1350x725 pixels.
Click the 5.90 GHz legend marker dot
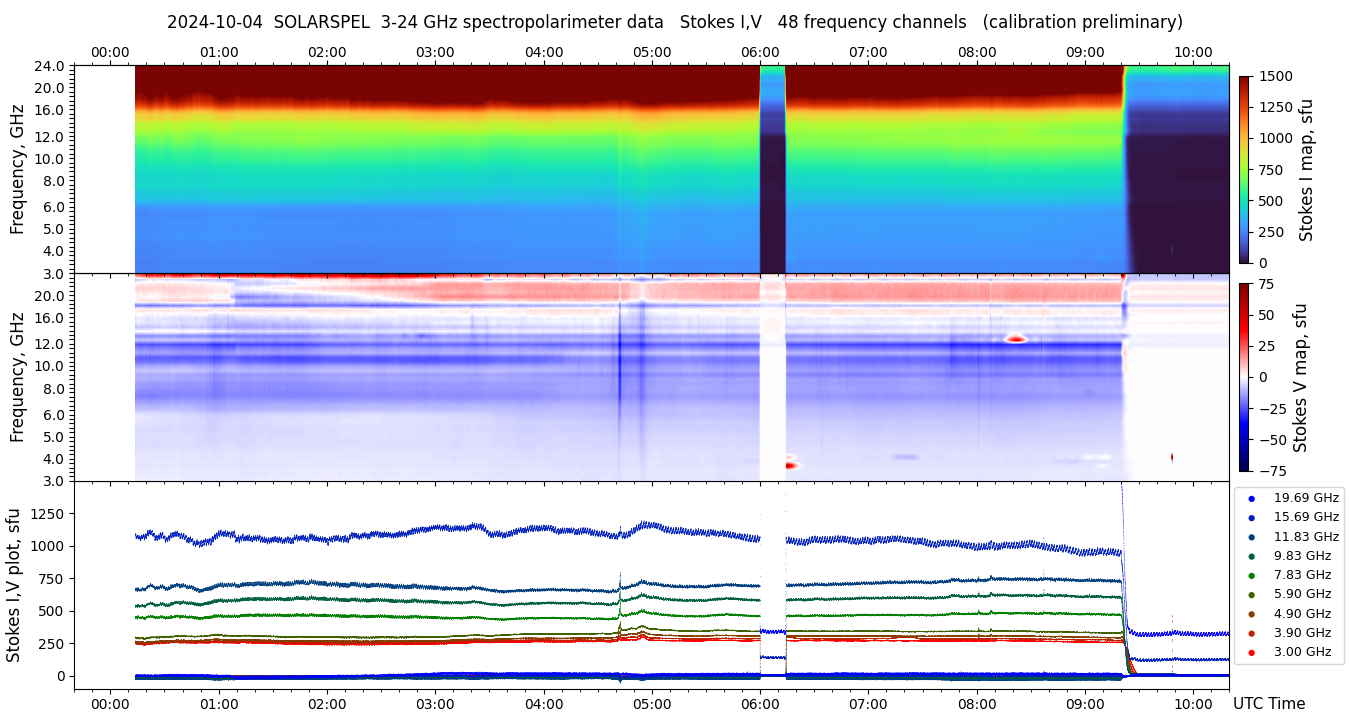click(1251, 595)
